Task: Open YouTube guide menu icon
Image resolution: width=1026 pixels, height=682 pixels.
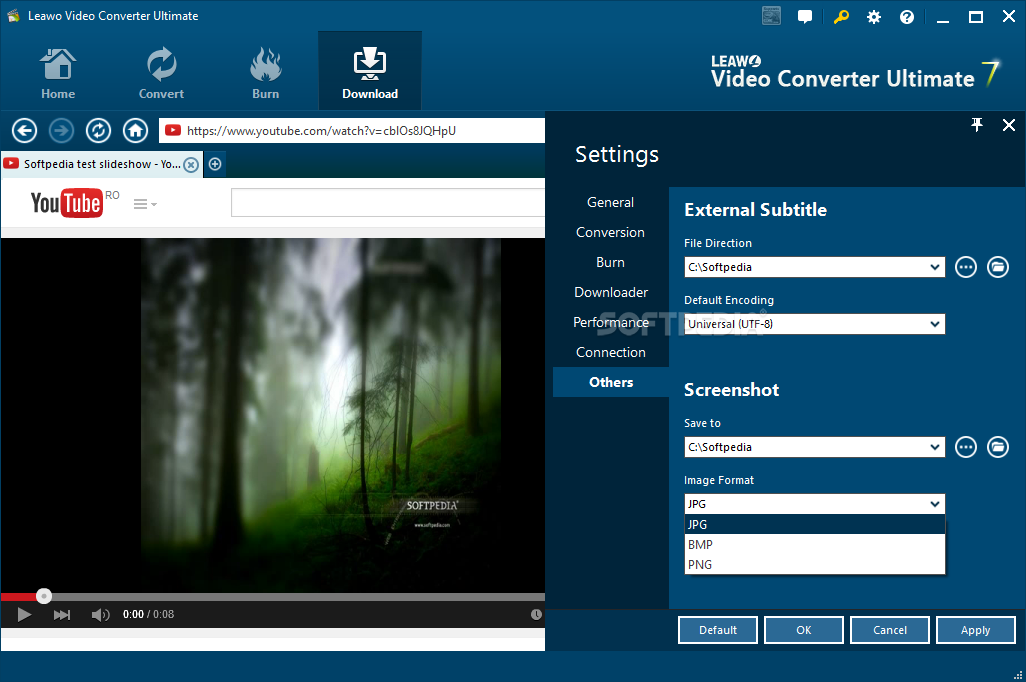Action: pyautogui.click(x=145, y=204)
